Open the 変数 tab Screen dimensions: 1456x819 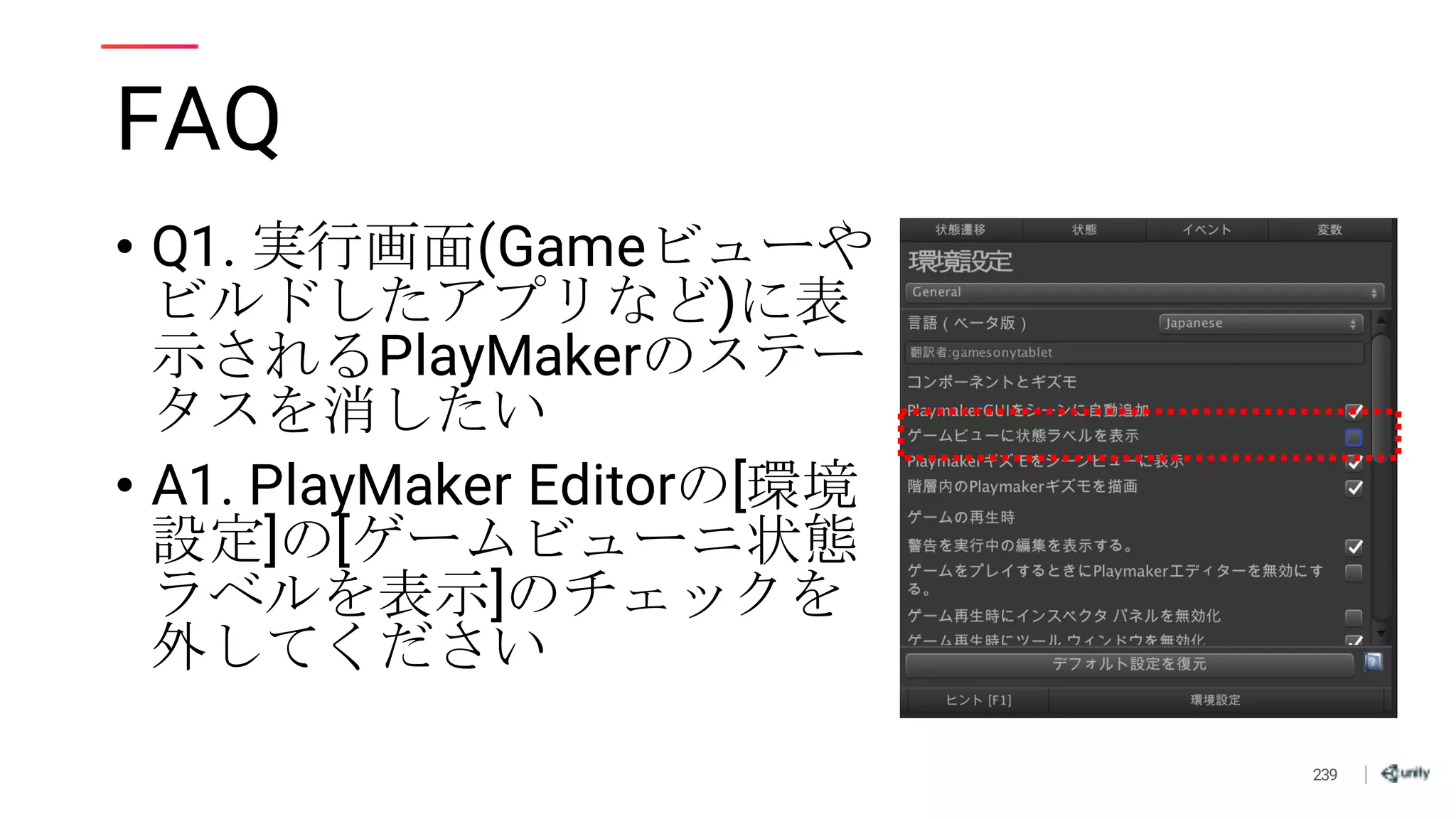pos(1329,230)
